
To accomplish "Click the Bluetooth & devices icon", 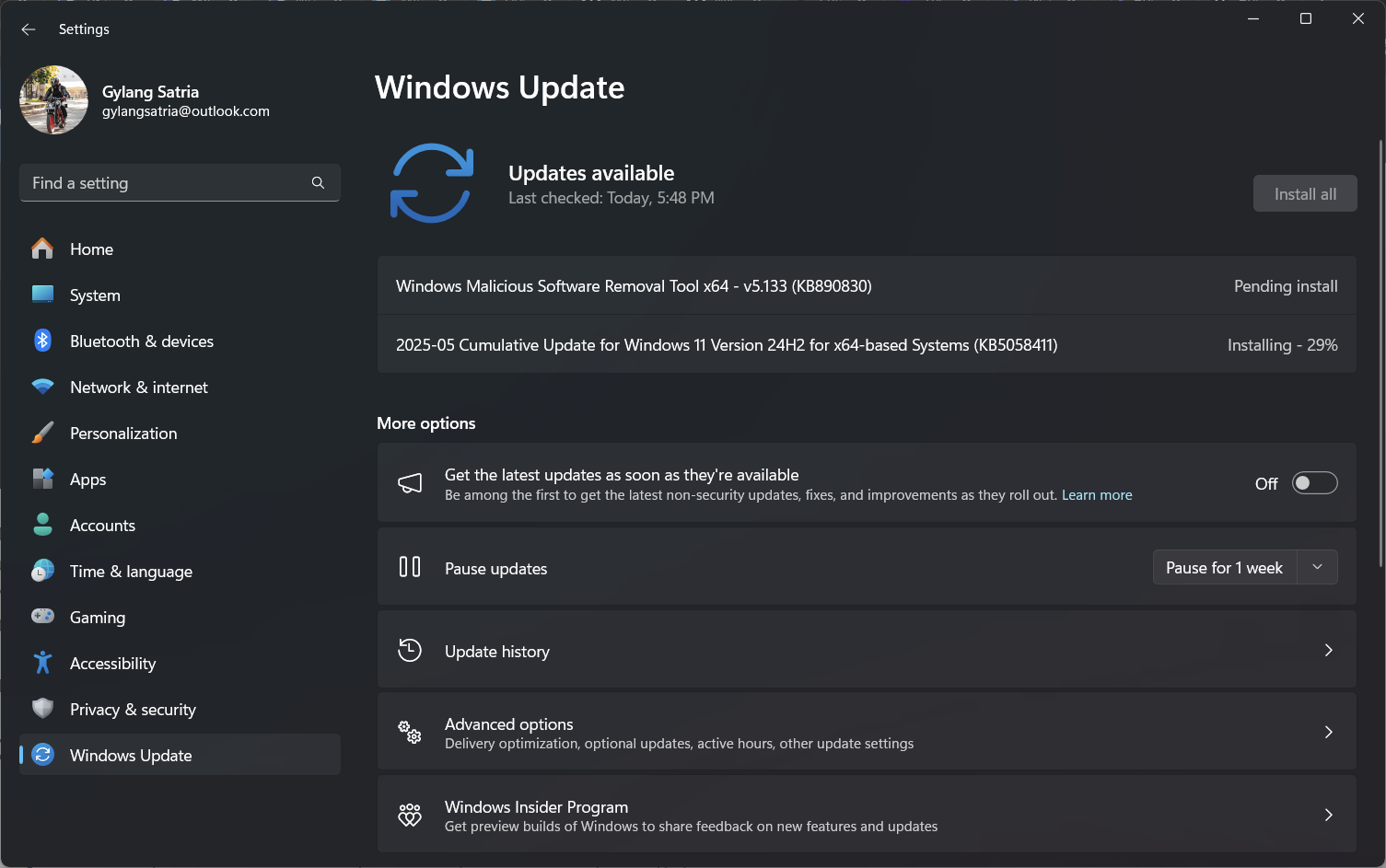I will [42, 341].
